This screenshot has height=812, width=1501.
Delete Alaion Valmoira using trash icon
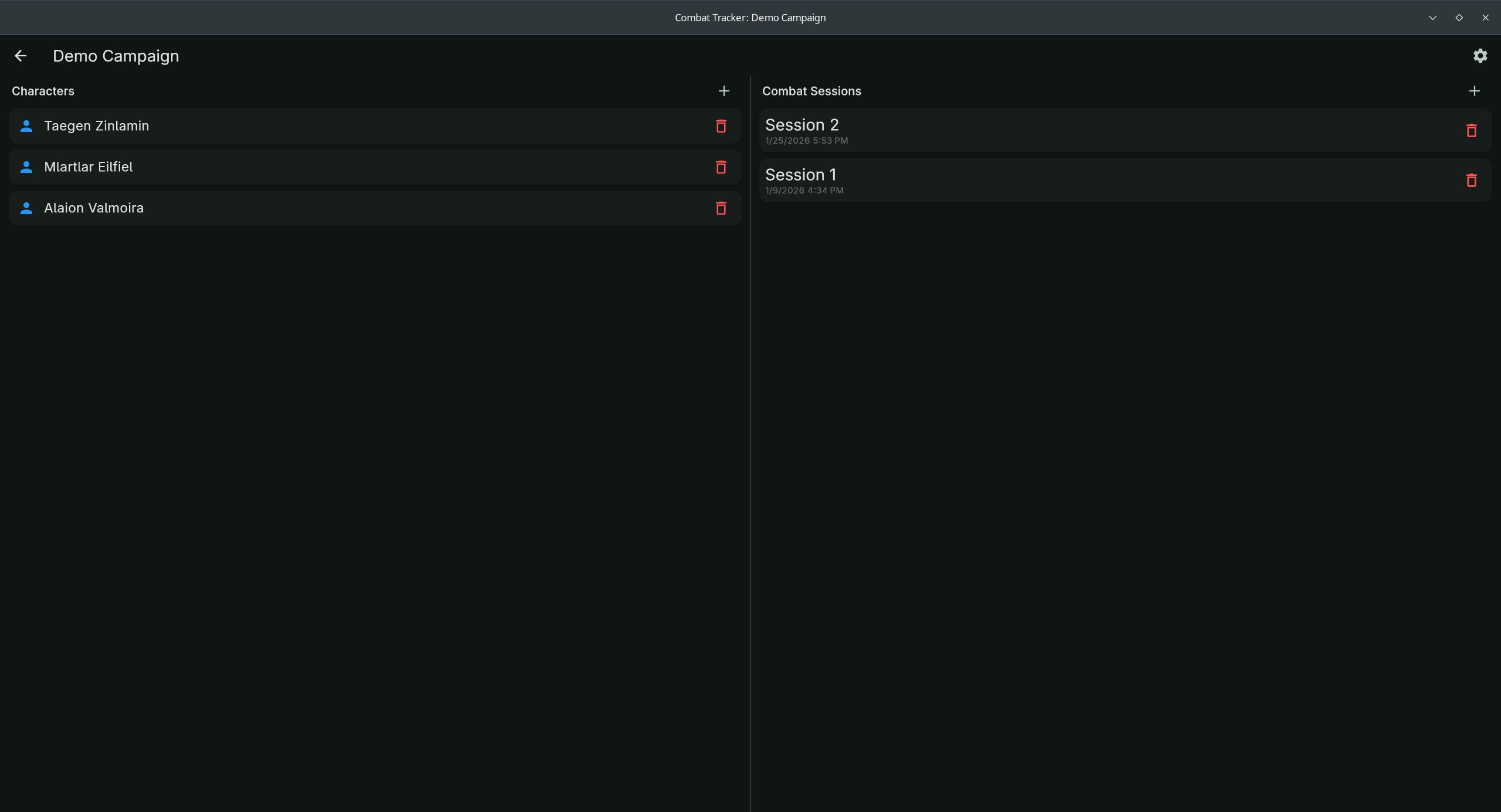[x=721, y=208]
